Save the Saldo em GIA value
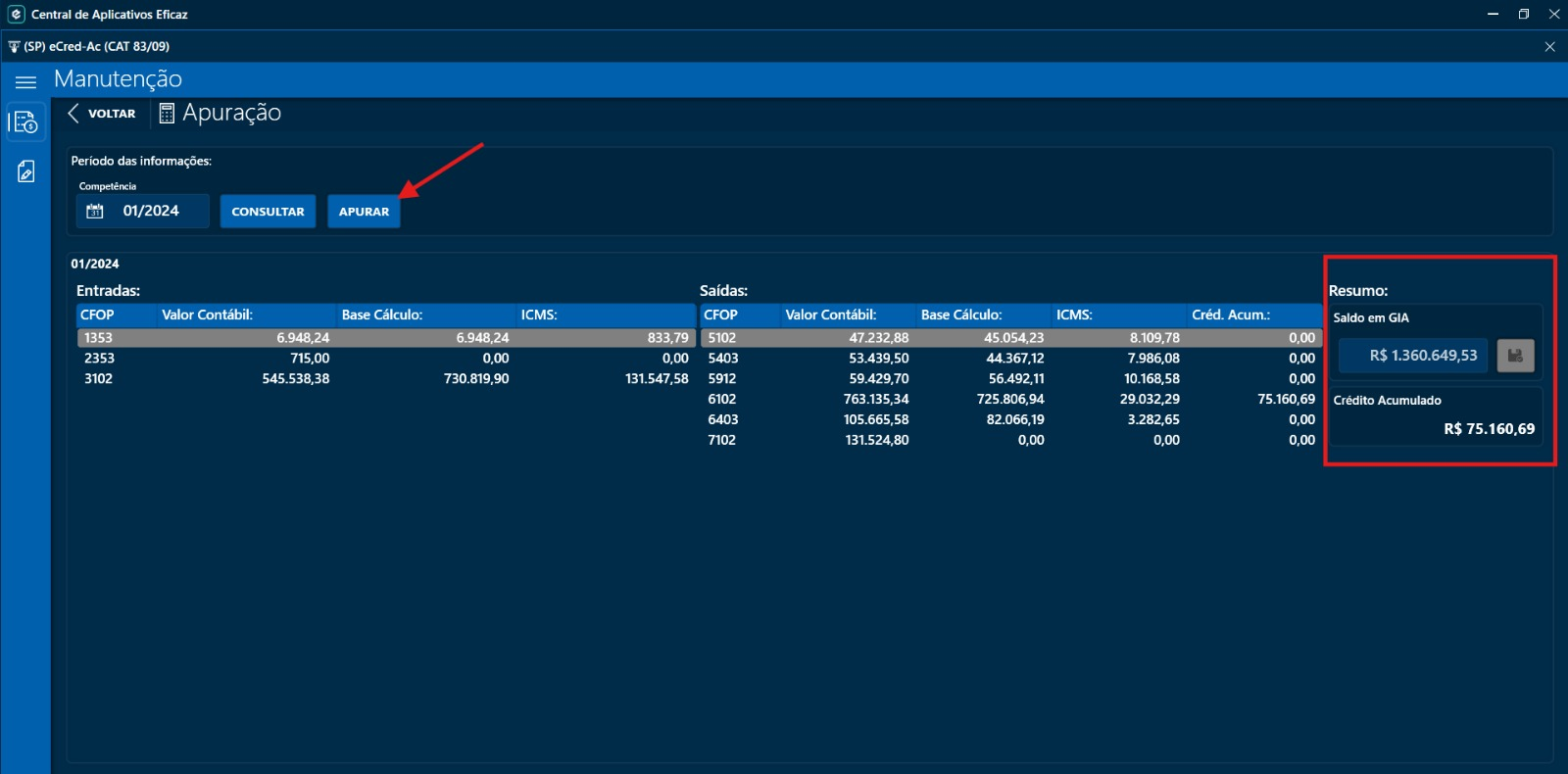 tap(1515, 356)
